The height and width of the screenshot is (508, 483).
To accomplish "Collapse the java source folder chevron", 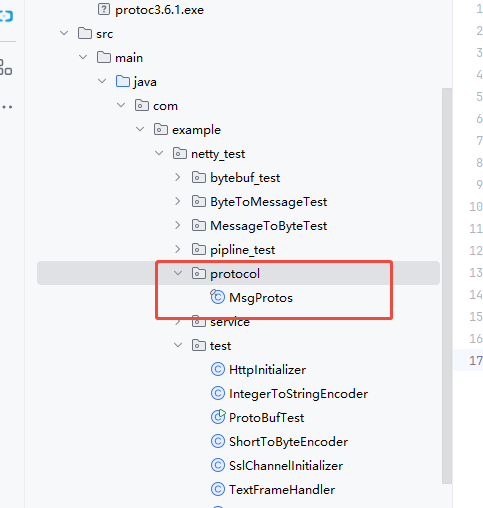I will 102,81.
